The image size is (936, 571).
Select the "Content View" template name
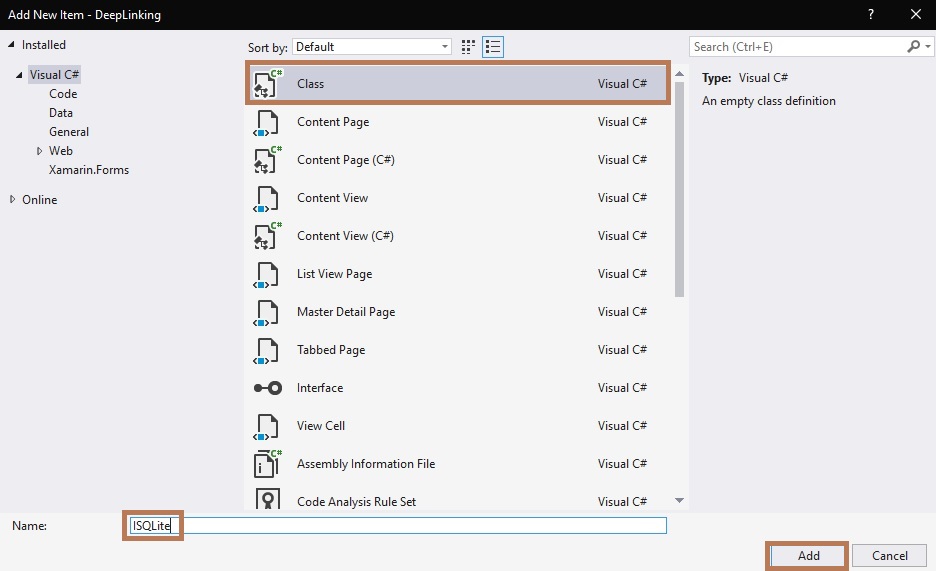(x=332, y=198)
